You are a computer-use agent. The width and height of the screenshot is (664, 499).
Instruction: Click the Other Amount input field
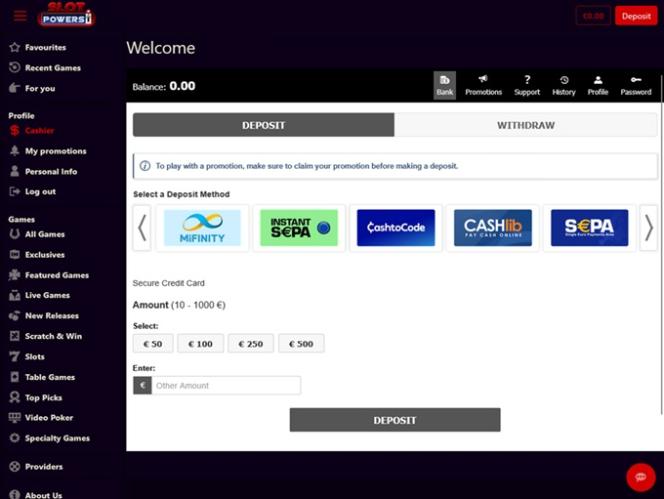click(x=225, y=385)
